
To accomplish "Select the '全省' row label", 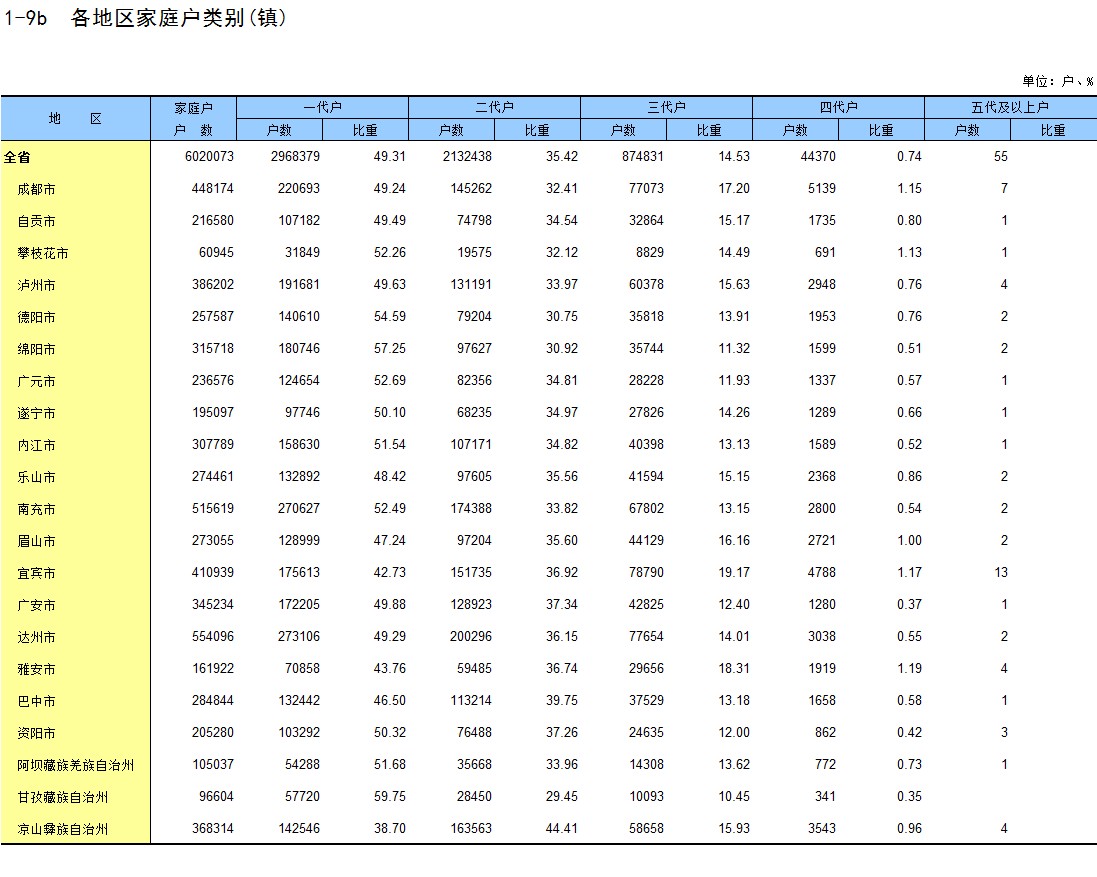I will pos(17,157).
